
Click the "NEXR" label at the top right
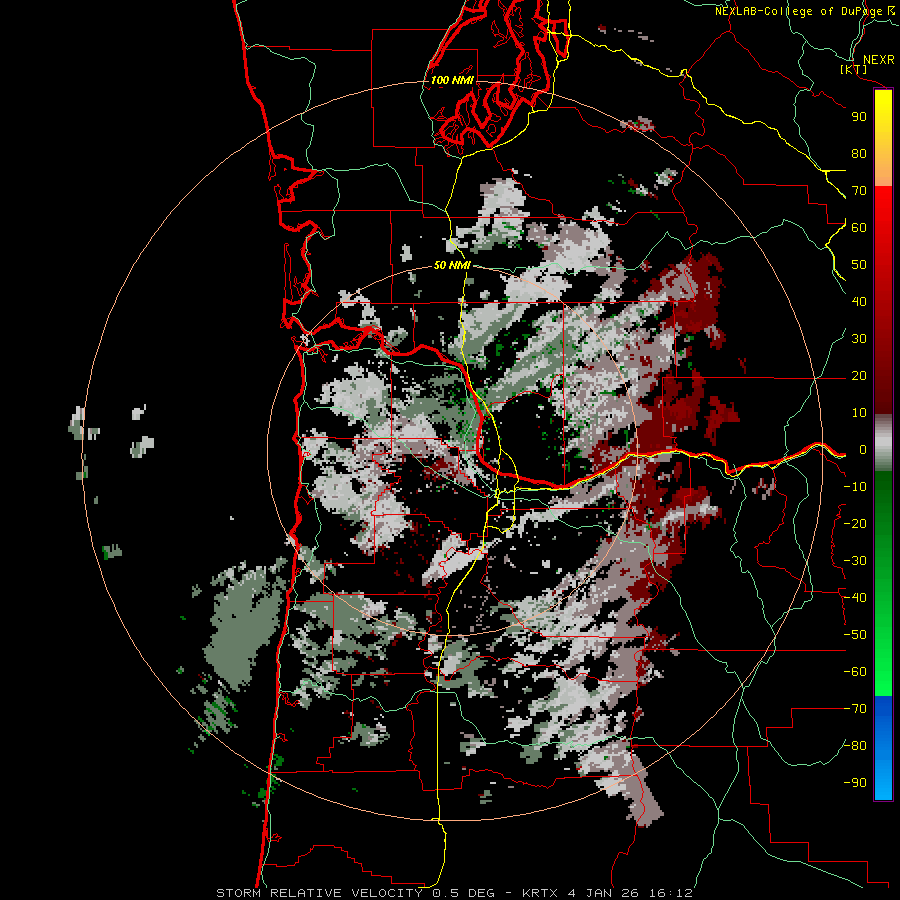tap(879, 60)
